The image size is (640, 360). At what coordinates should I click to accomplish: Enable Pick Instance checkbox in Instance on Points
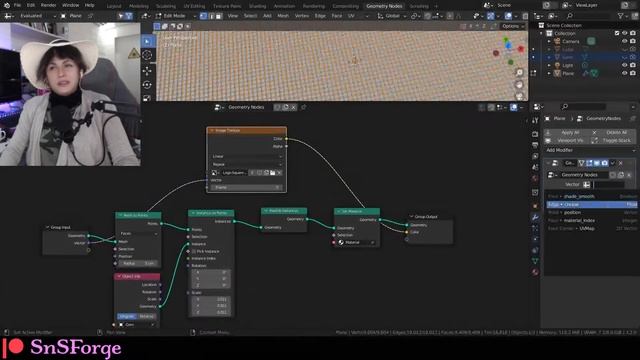point(194,251)
